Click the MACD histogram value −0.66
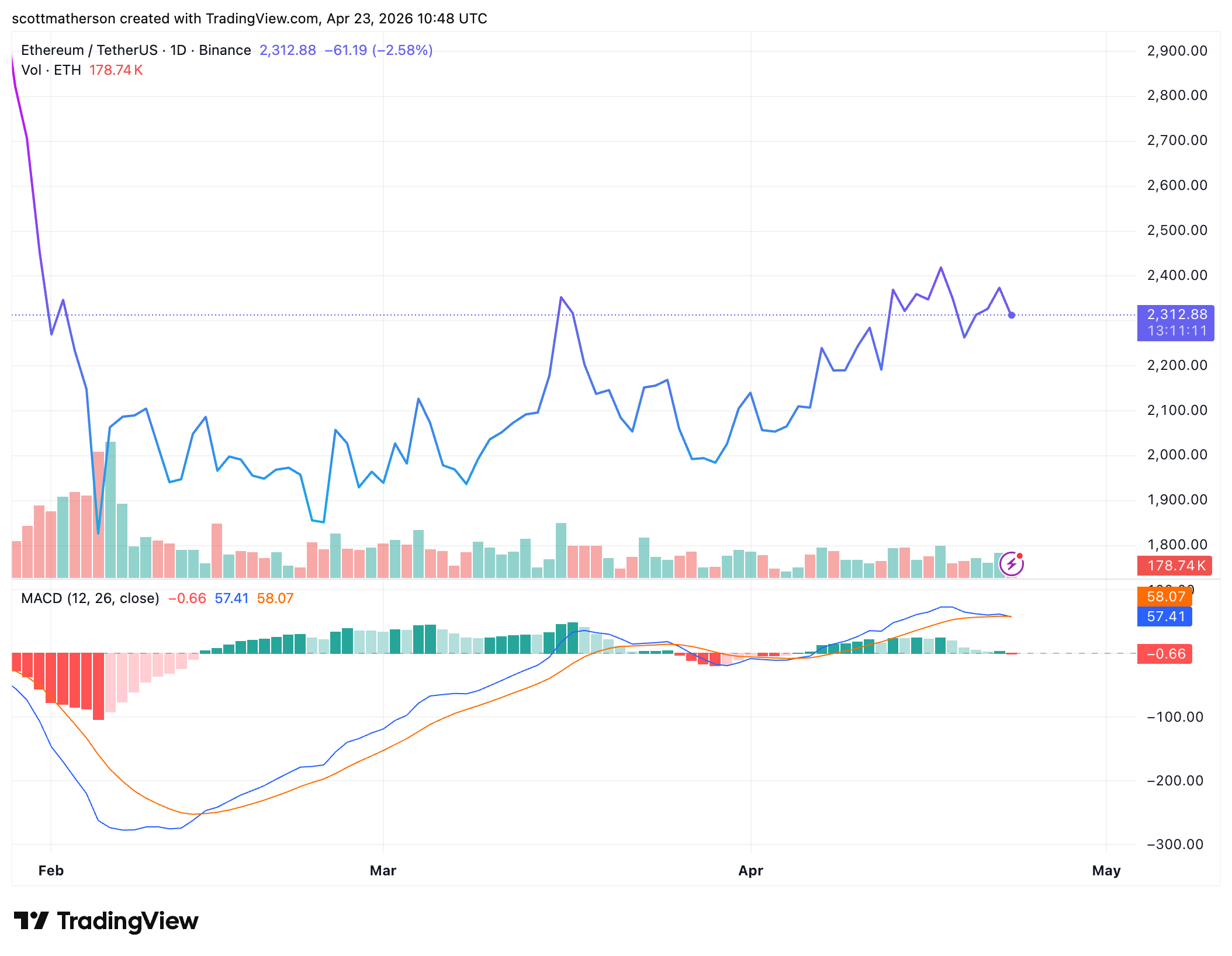 click(x=186, y=598)
